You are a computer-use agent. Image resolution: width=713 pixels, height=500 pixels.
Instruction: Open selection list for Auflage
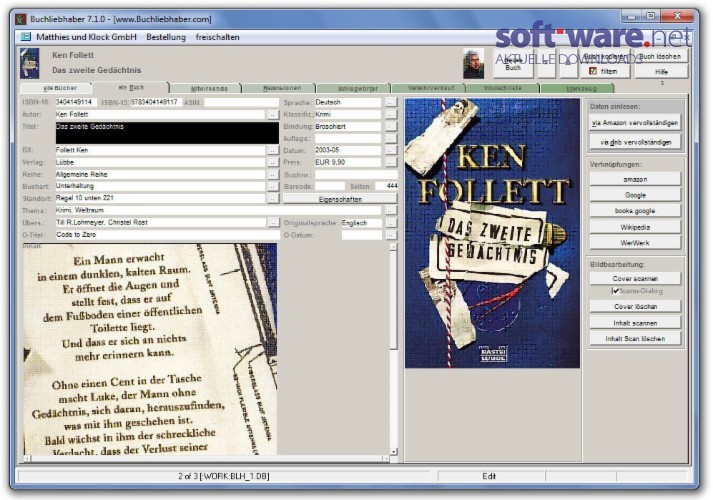coord(390,139)
